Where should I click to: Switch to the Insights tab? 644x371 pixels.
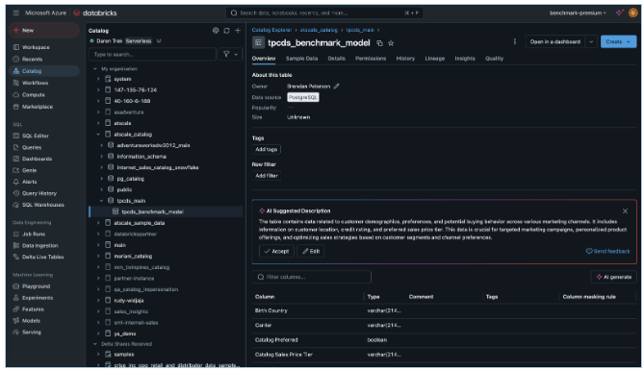pos(465,58)
